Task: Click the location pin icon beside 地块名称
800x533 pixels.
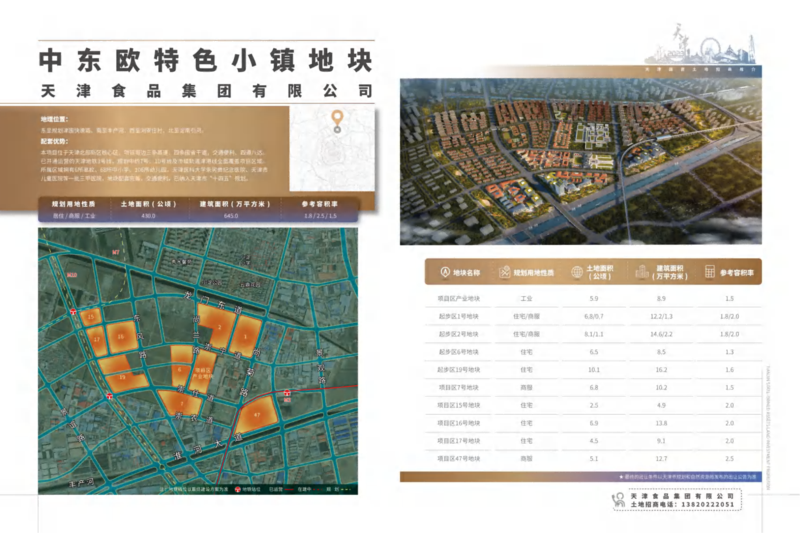Action: pyautogui.click(x=445, y=272)
